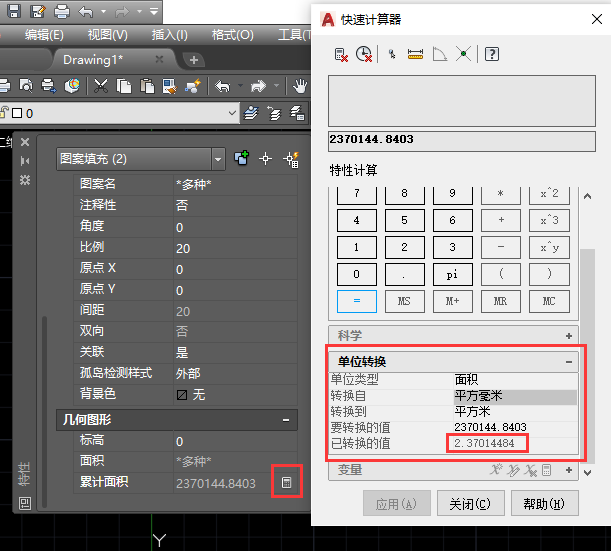The width and height of the screenshot is (611, 551).
Task: Click the 转换自 value 平方毫米
Action: (x=515, y=396)
